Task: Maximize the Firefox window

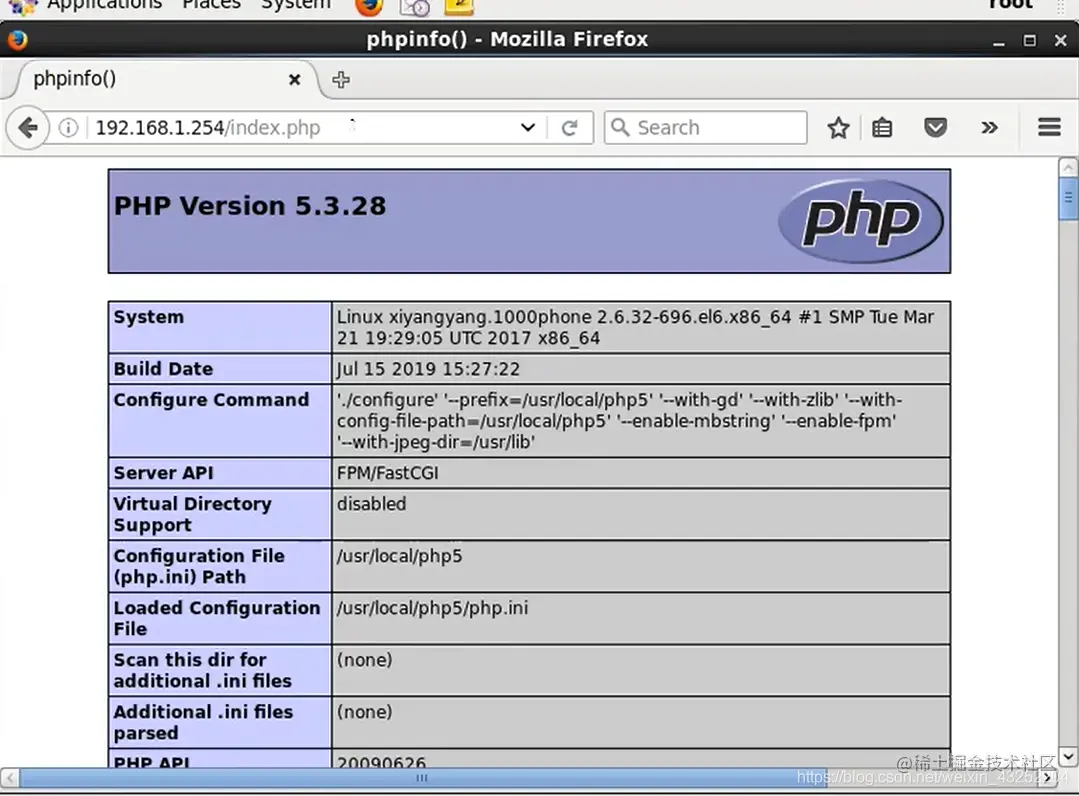Action: [1029, 41]
